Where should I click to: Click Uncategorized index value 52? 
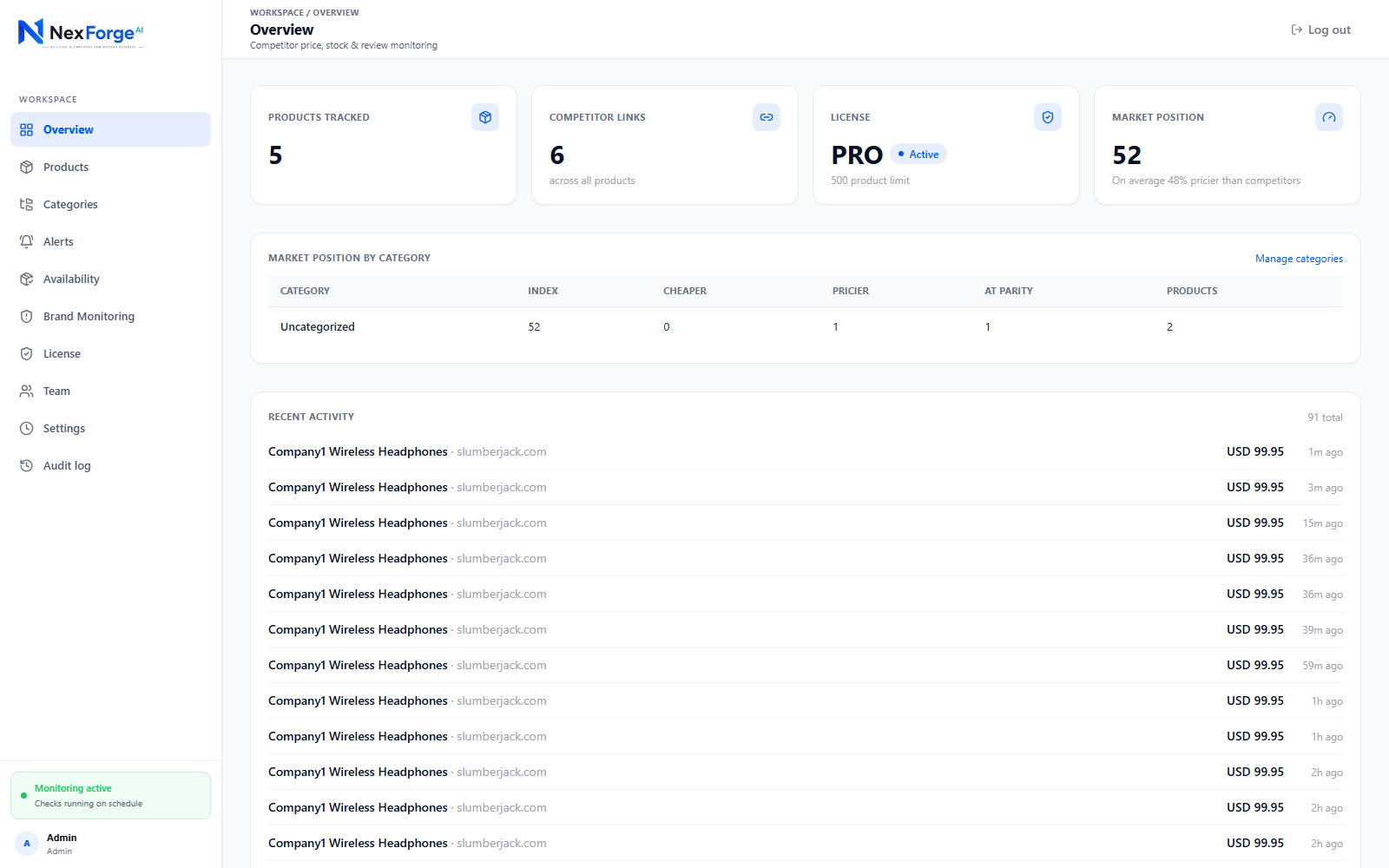point(534,327)
